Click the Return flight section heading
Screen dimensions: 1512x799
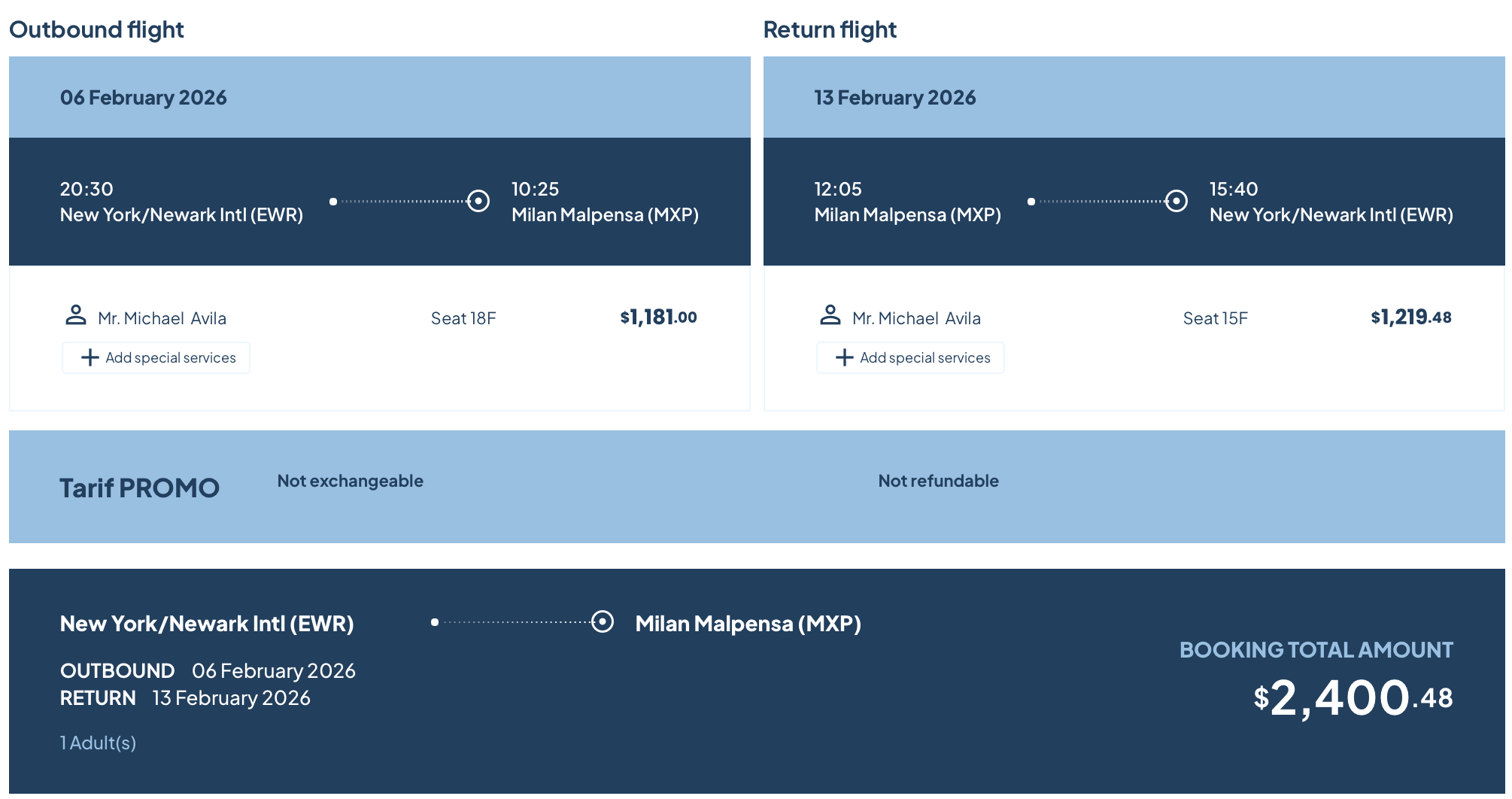[830, 29]
